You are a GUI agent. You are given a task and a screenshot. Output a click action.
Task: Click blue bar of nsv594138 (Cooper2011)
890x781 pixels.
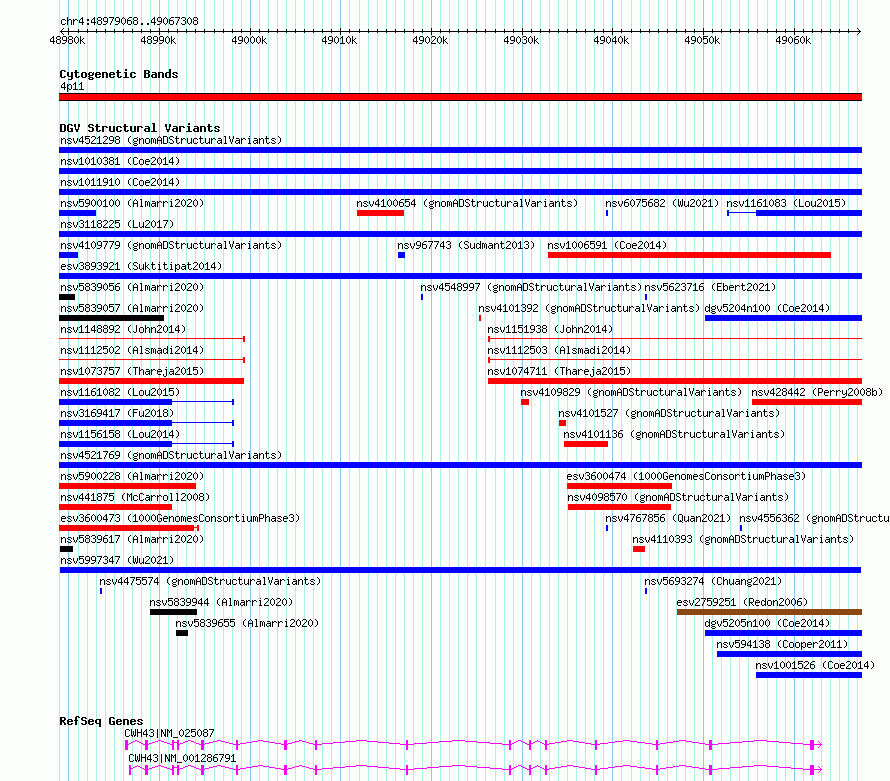point(790,654)
